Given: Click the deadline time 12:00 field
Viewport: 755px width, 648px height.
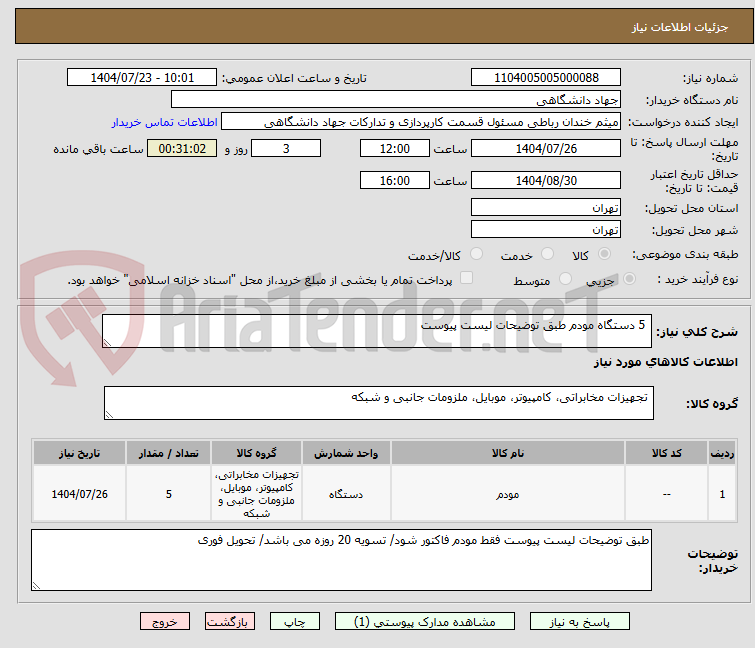Looking at the screenshot, I should coord(394,148).
